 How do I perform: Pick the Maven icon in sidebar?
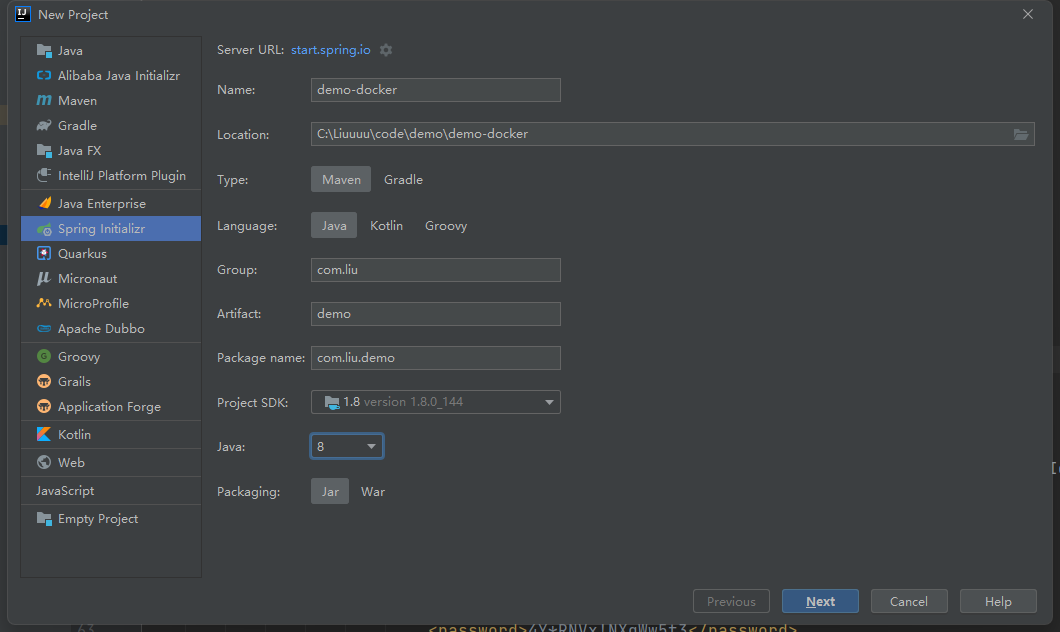coord(44,101)
